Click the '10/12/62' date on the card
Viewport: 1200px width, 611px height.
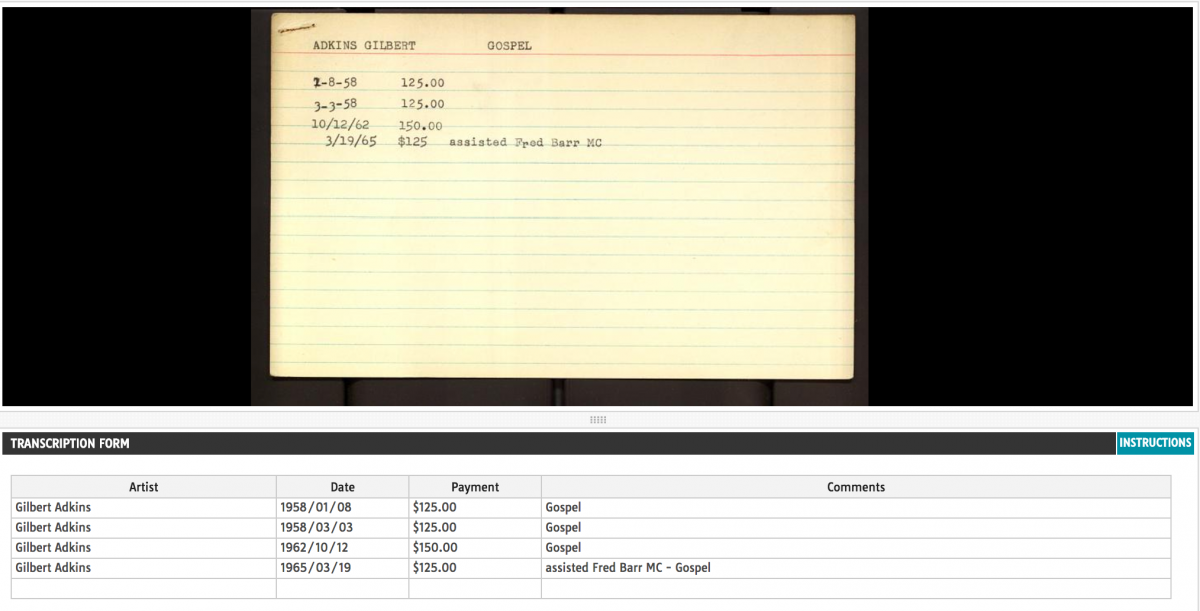click(340, 124)
